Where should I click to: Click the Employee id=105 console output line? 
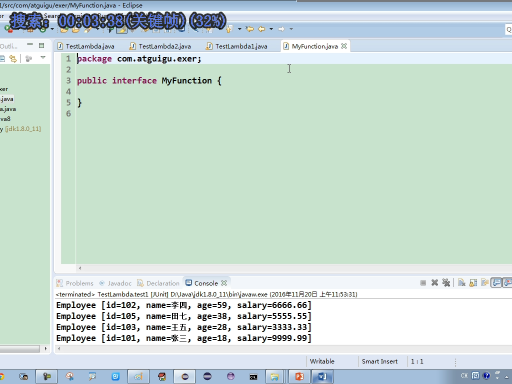(184, 316)
